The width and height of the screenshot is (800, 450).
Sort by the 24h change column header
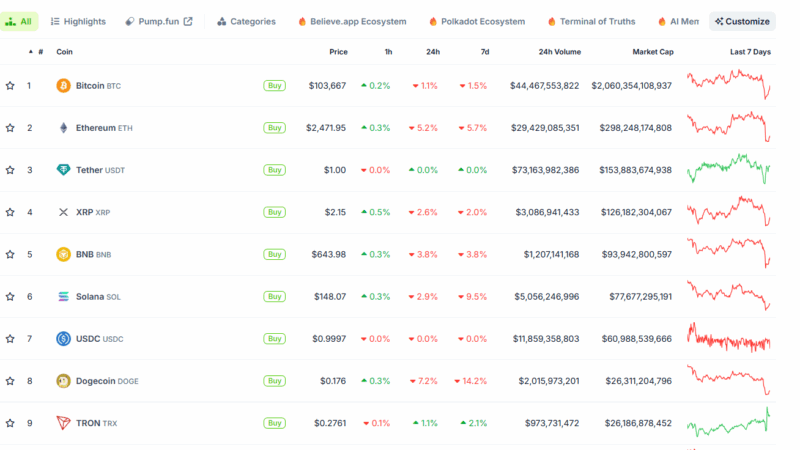pyautogui.click(x=433, y=52)
